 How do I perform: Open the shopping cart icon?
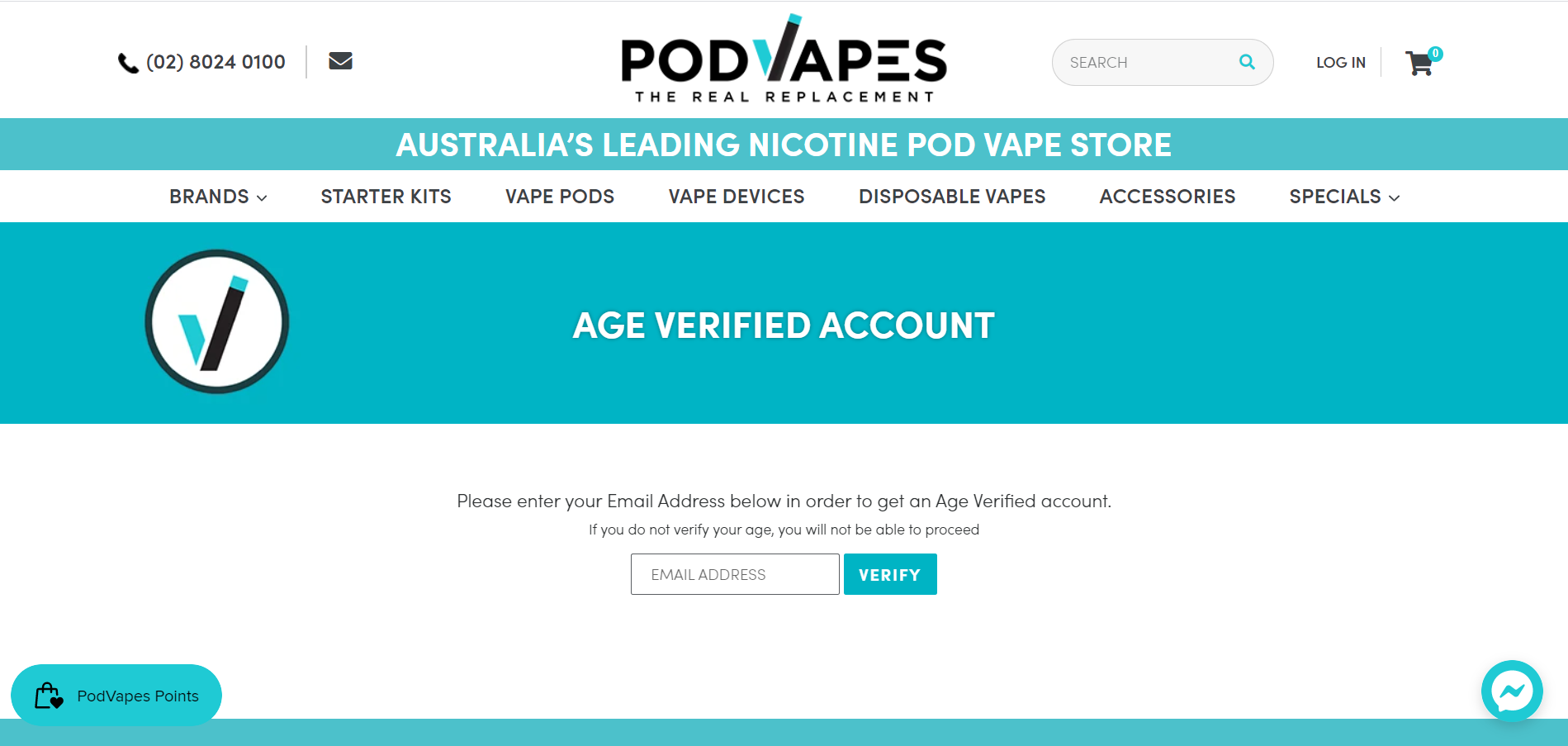1419,64
